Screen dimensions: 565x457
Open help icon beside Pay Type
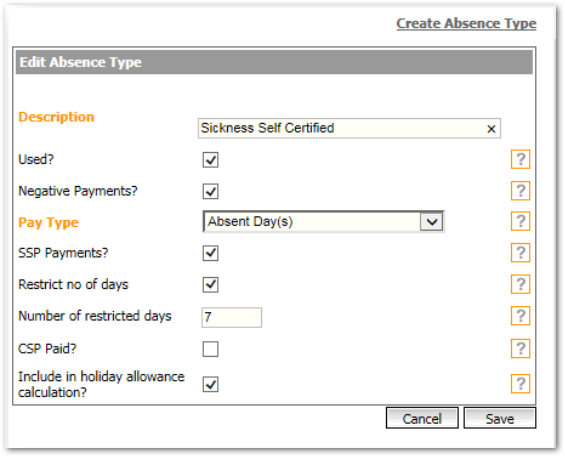click(x=520, y=221)
